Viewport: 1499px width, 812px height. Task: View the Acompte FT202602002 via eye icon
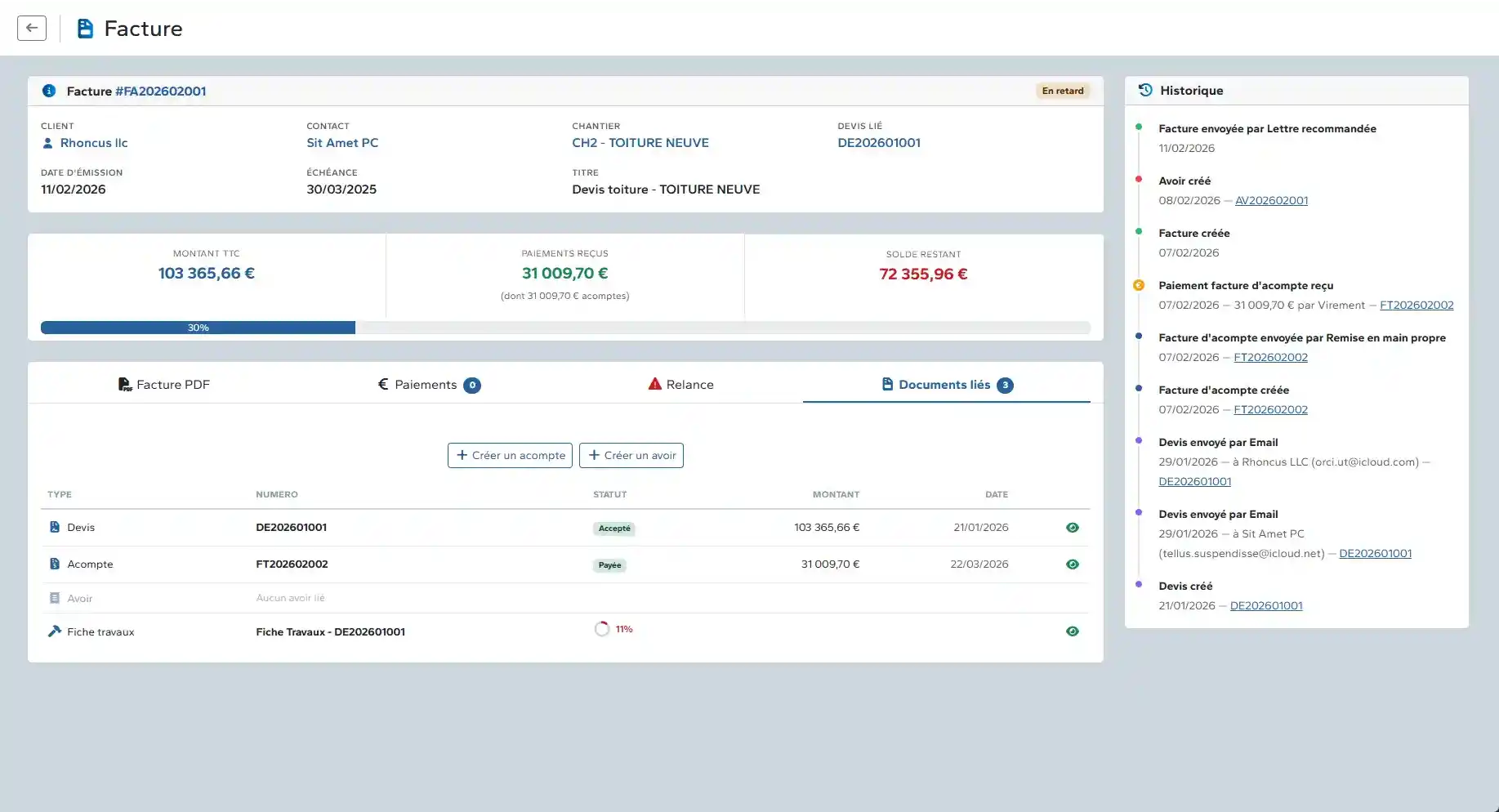(x=1073, y=564)
